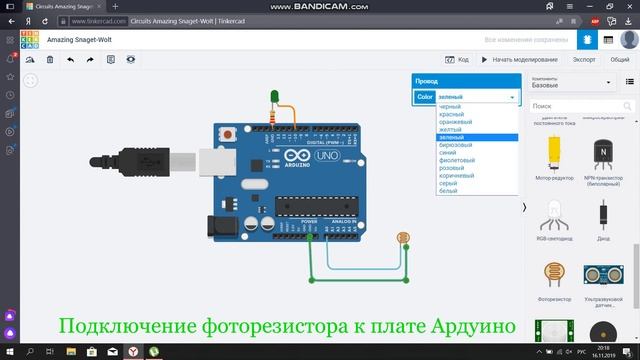640x360 pixels.
Task: Open browser downloads icon
Action: pos(628,21)
